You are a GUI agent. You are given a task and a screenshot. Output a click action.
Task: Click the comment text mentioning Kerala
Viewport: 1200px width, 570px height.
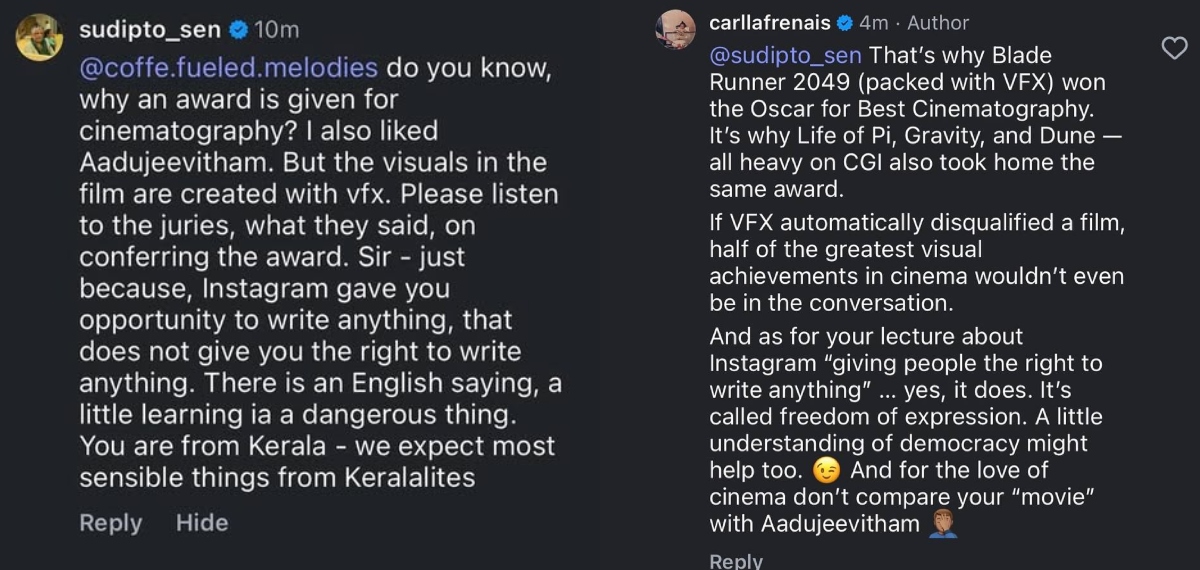[x=317, y=446]
